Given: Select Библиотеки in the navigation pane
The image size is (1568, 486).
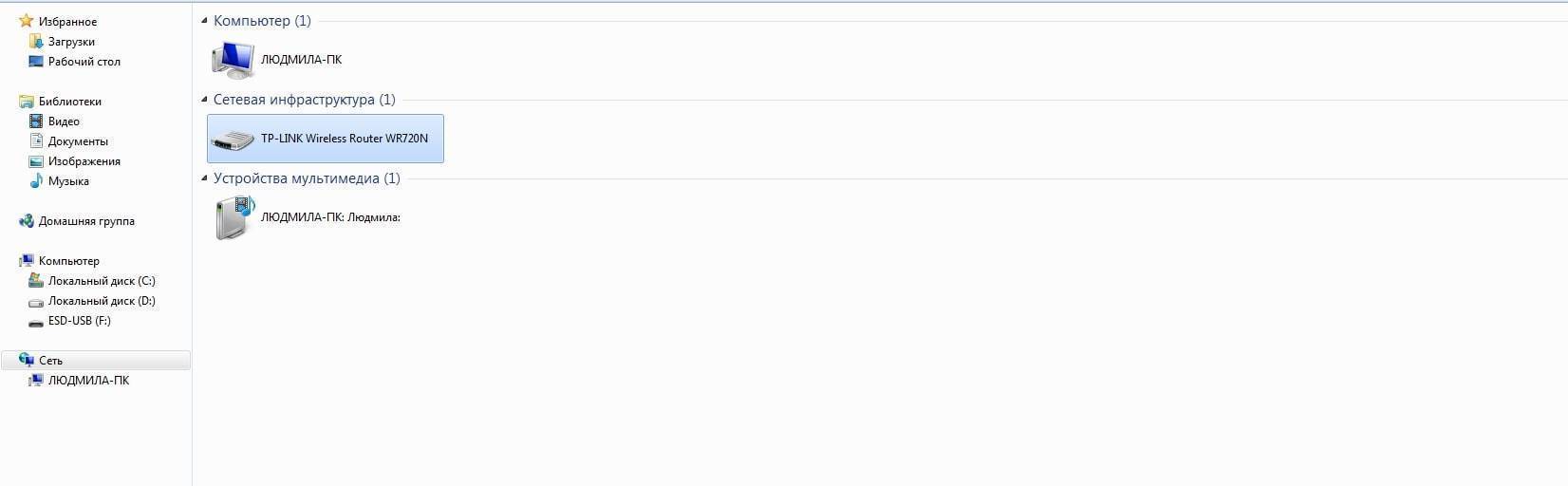Looking at the screenshot, I should click(x=69, y=102).
